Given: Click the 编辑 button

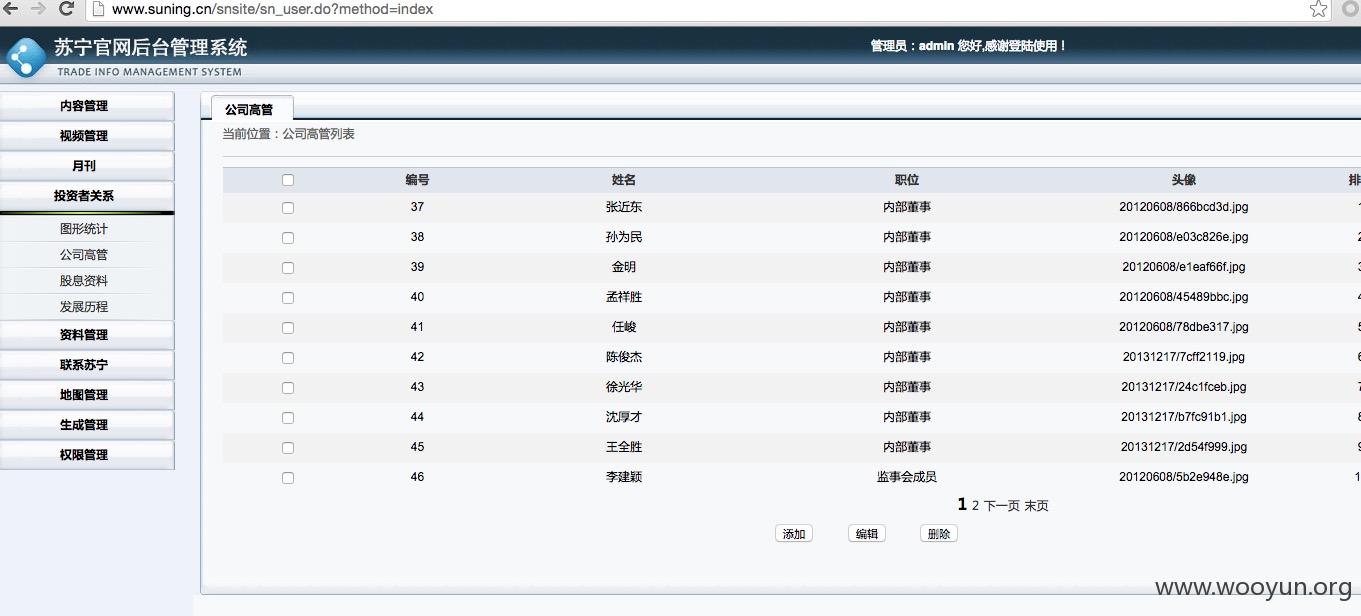Looking at the screenshot, I should [866, 534].
